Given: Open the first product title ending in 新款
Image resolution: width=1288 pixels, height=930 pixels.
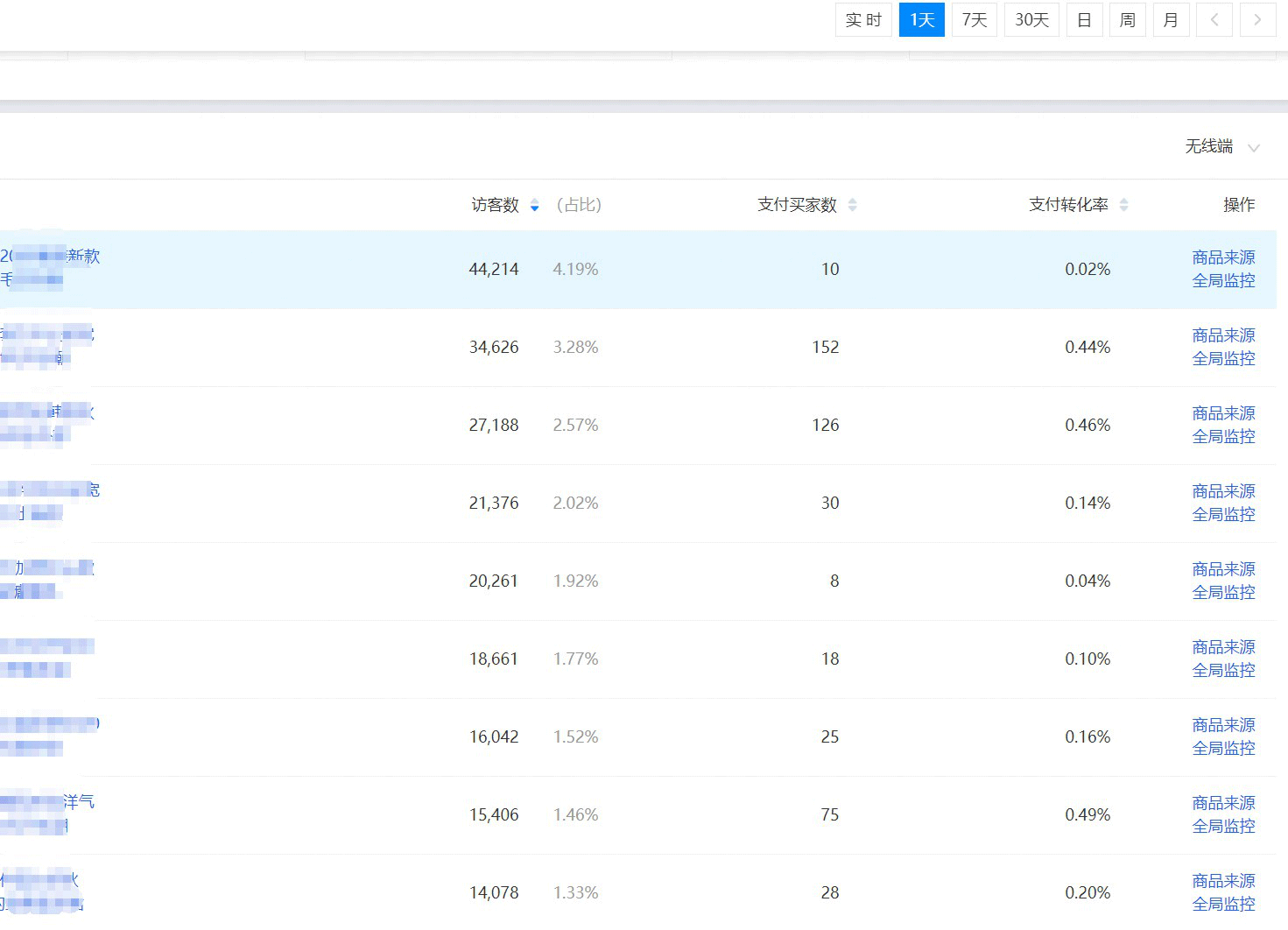Looking at the screenshot, I should coord(51,257).
